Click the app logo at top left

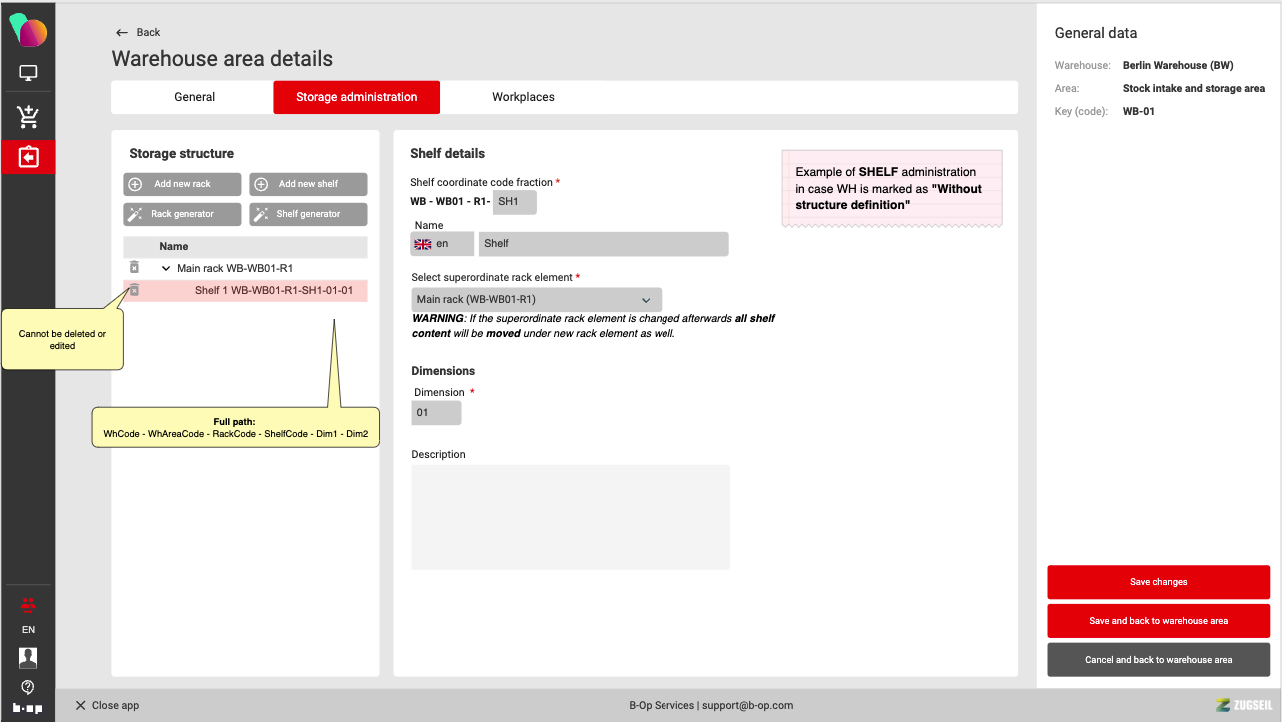click(x=28, y=30)
